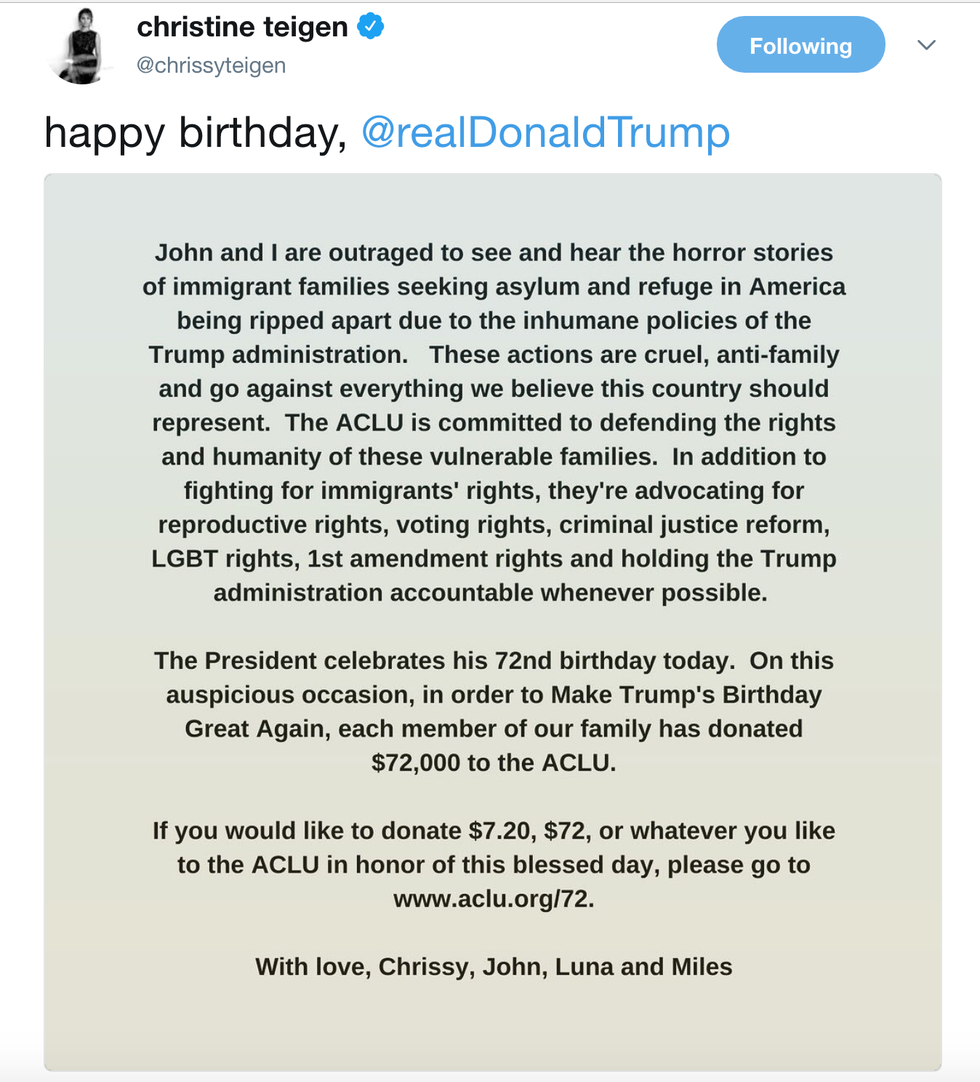
Task: Click the blue verified checkmark badge
Action: [371, 27]
